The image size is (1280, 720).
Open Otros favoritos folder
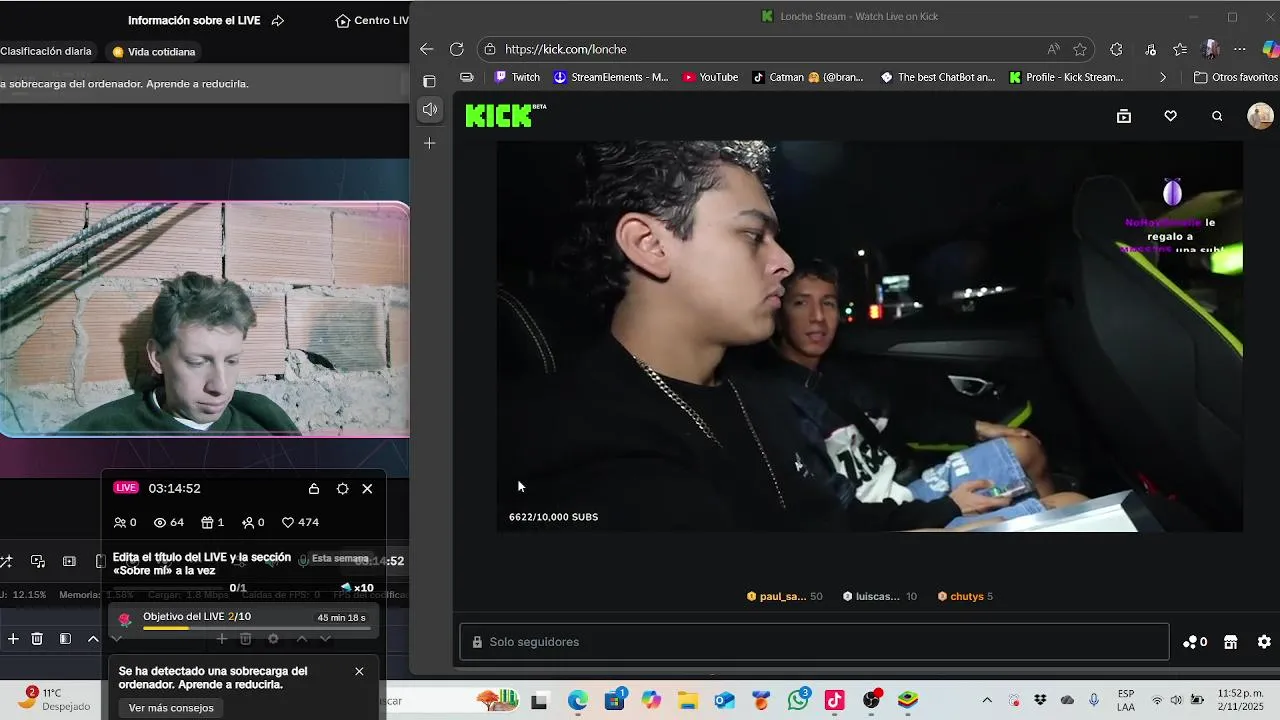pyautogui.click(x=1236, y=77)
